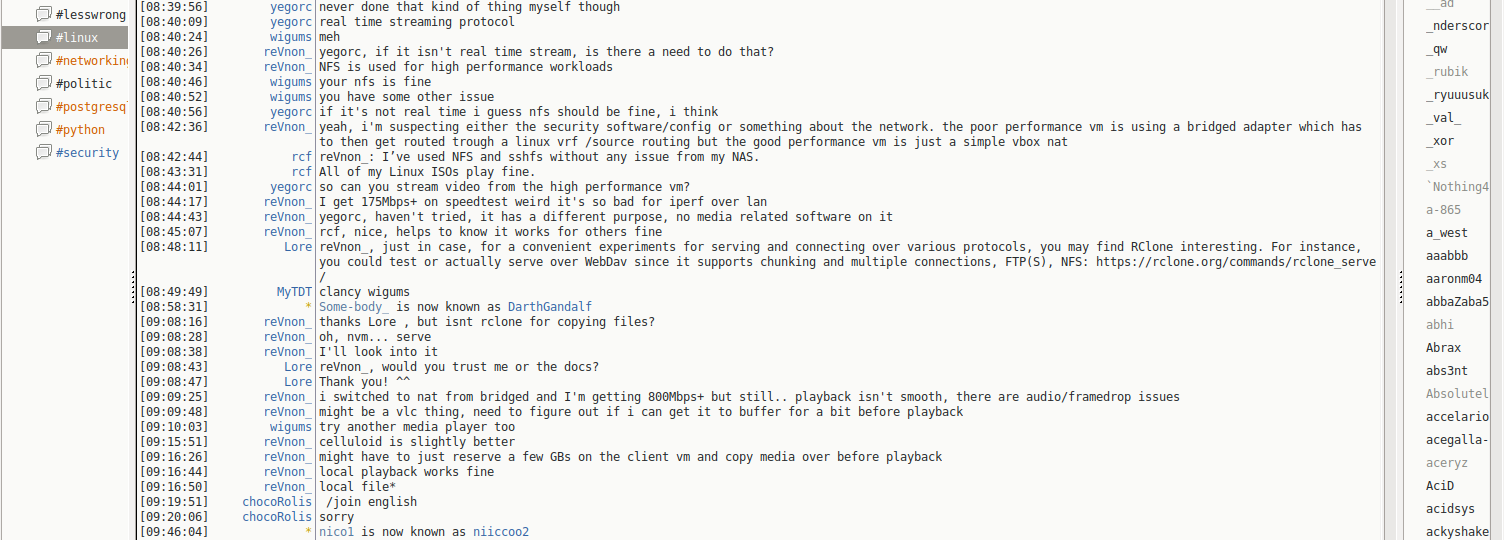1504x540 pixels.
Task: Click the #postgresql channel chat icon
Action: [x=43, y=106]
